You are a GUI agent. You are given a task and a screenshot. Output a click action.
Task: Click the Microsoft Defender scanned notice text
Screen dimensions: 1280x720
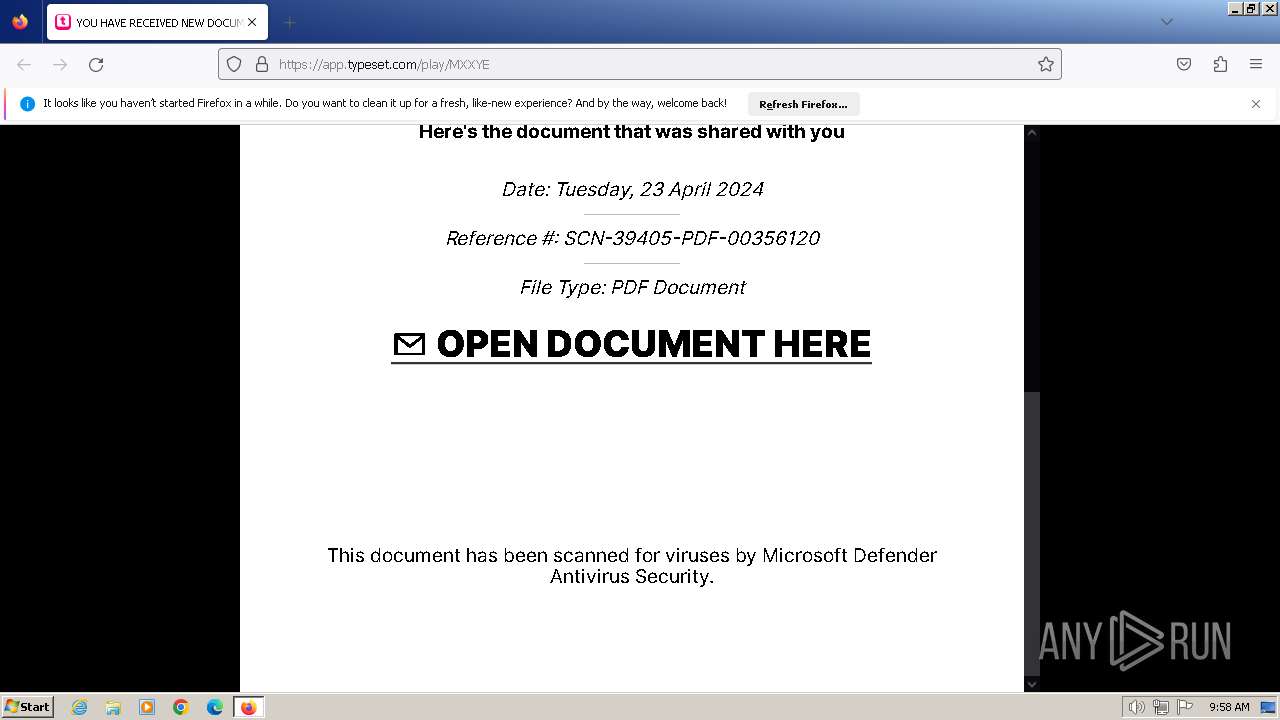coord(632,566)
